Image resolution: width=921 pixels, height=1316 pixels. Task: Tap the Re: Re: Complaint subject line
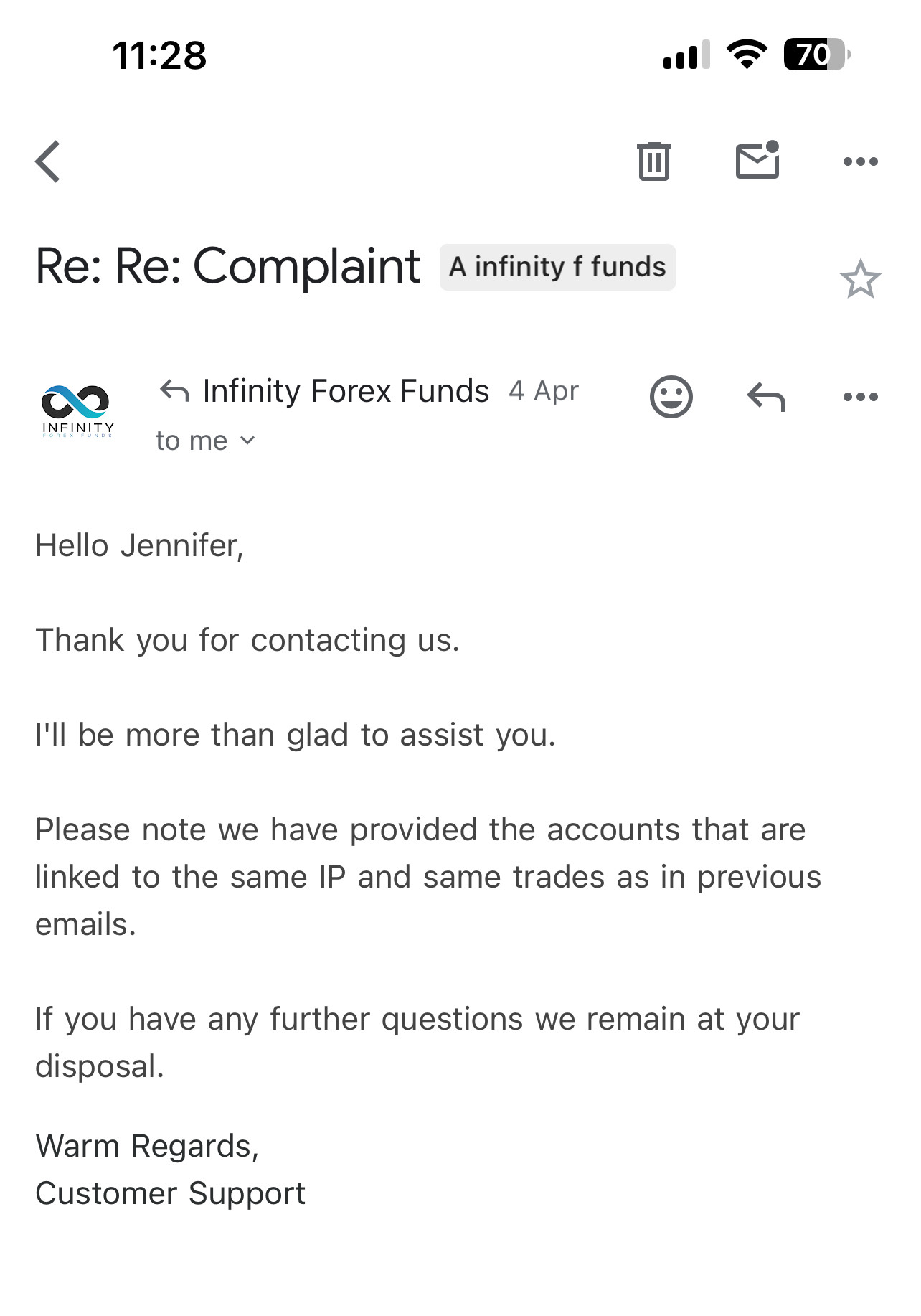coord(227,267)
